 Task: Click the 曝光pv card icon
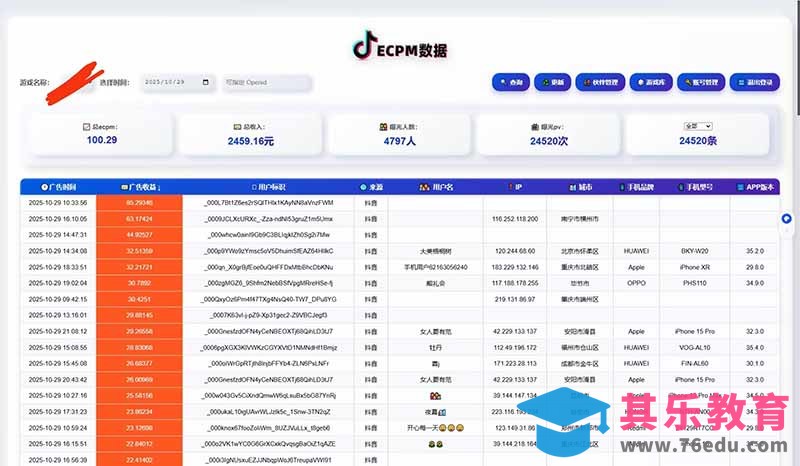coord(535,127)
